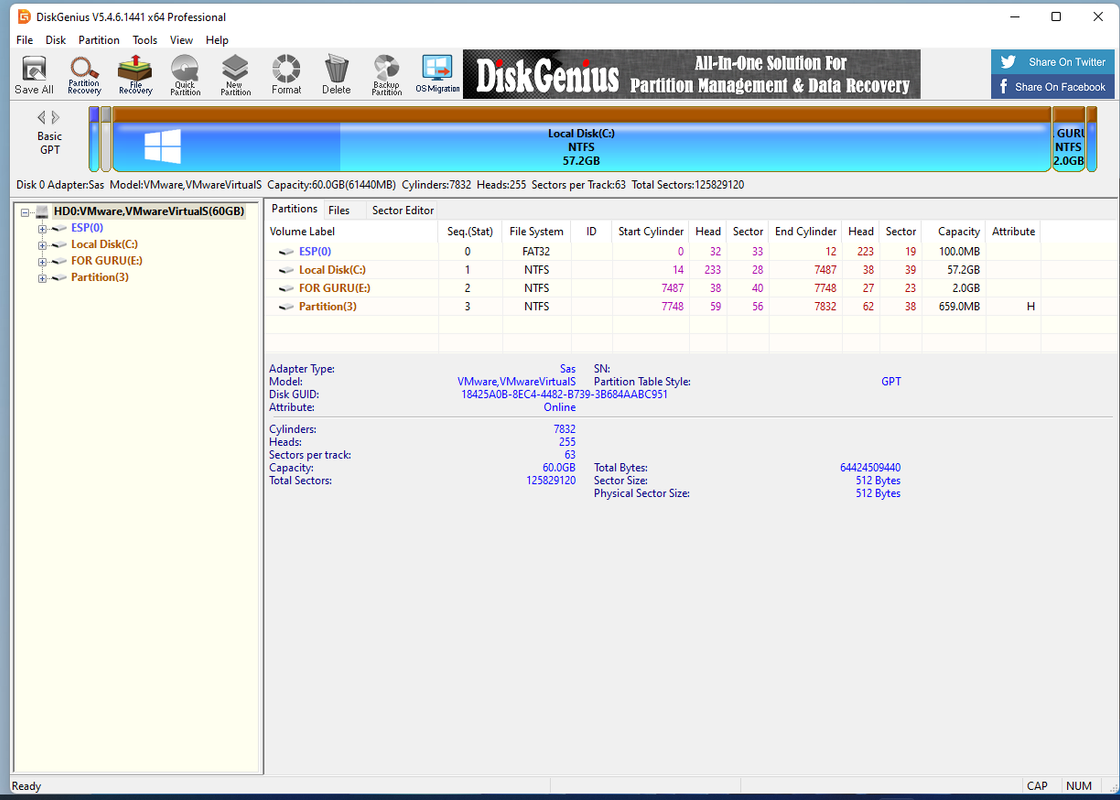The width and height of the screenshot is (1120, 800).
Task: Open the Partition Recovery tool
Action: click(84, 75)
